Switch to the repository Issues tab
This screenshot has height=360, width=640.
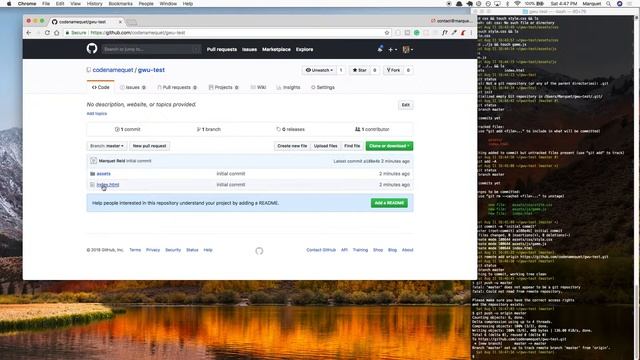click(133, 87)
